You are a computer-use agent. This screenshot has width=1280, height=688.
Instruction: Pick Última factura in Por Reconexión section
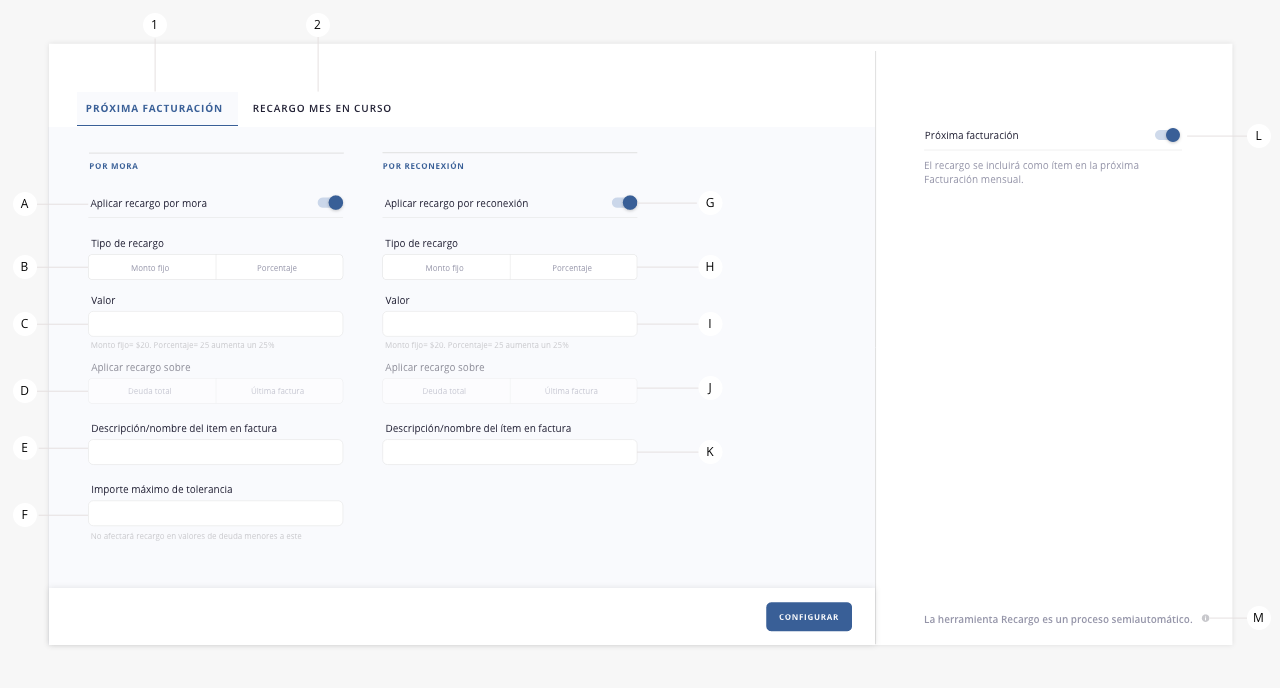point(573,391)
